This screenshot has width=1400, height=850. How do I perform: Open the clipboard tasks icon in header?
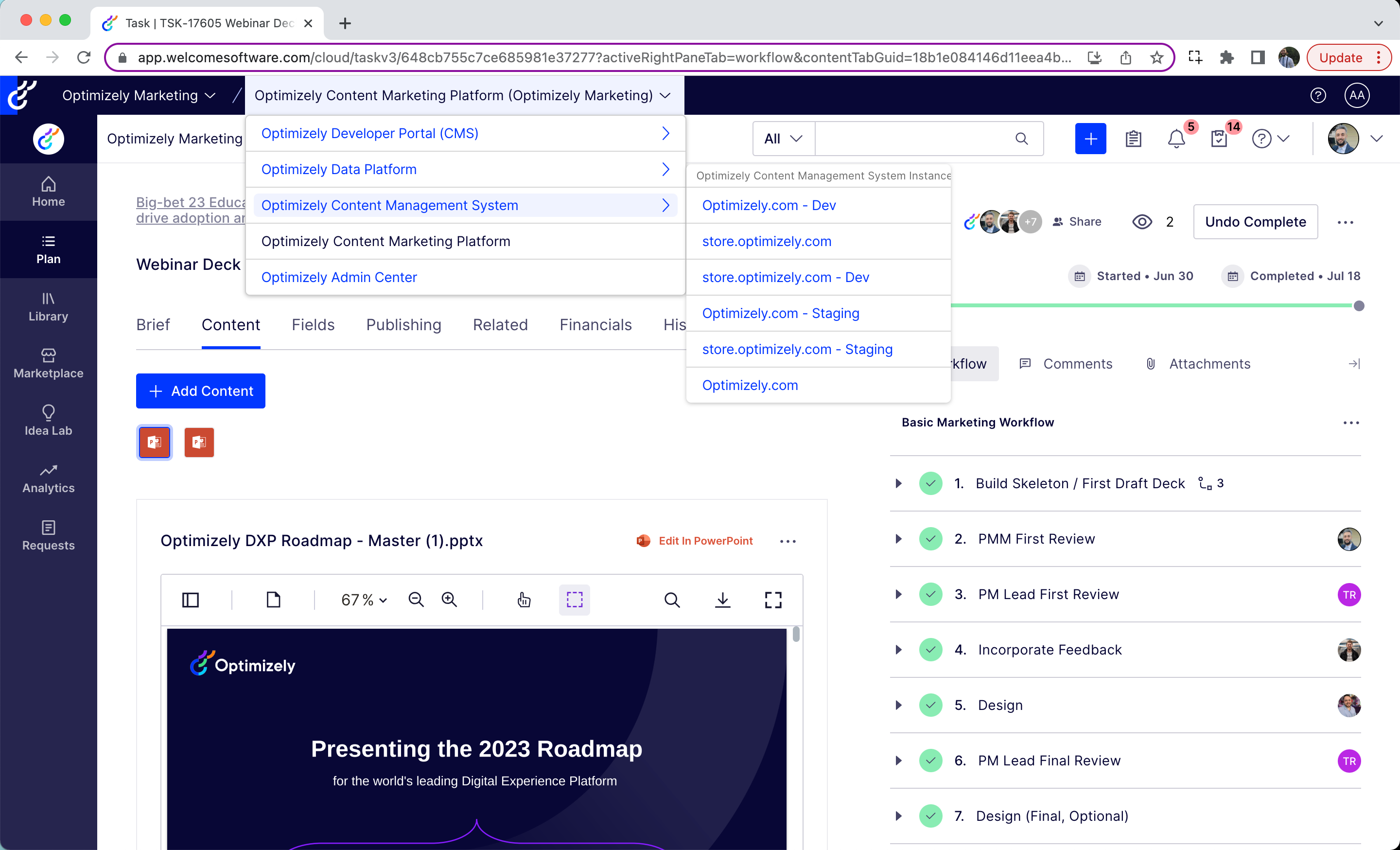tap(1133, 139)
